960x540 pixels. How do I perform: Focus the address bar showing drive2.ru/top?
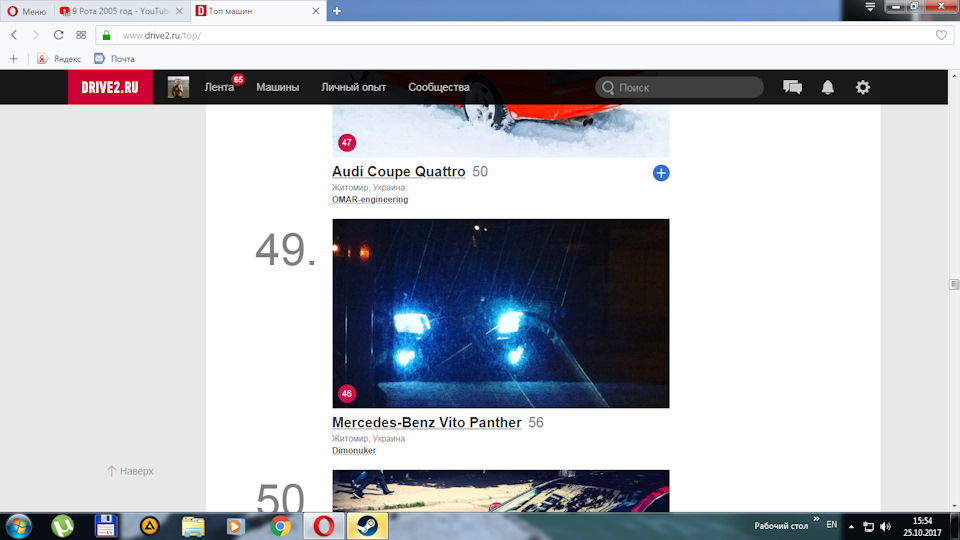(523, 36)
